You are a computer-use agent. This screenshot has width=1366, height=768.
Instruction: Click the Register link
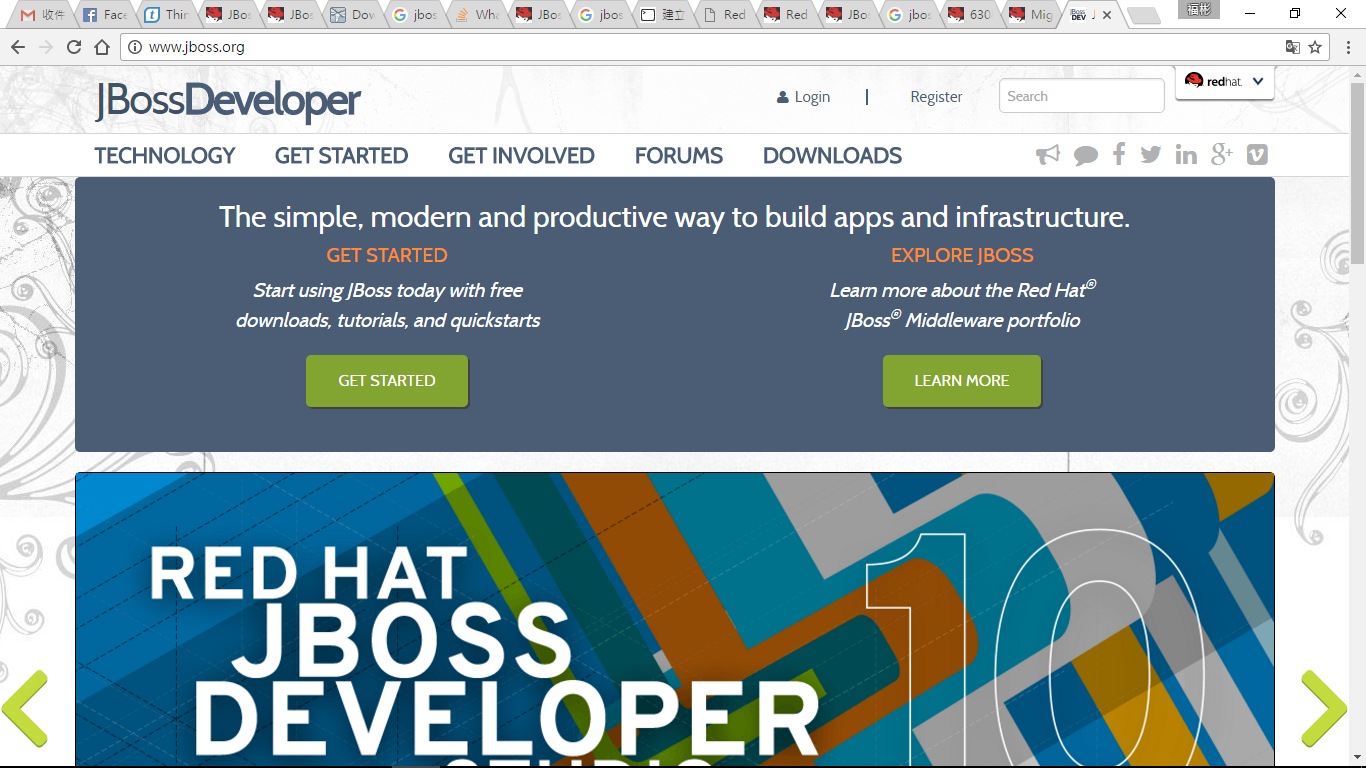click(936, 97)
